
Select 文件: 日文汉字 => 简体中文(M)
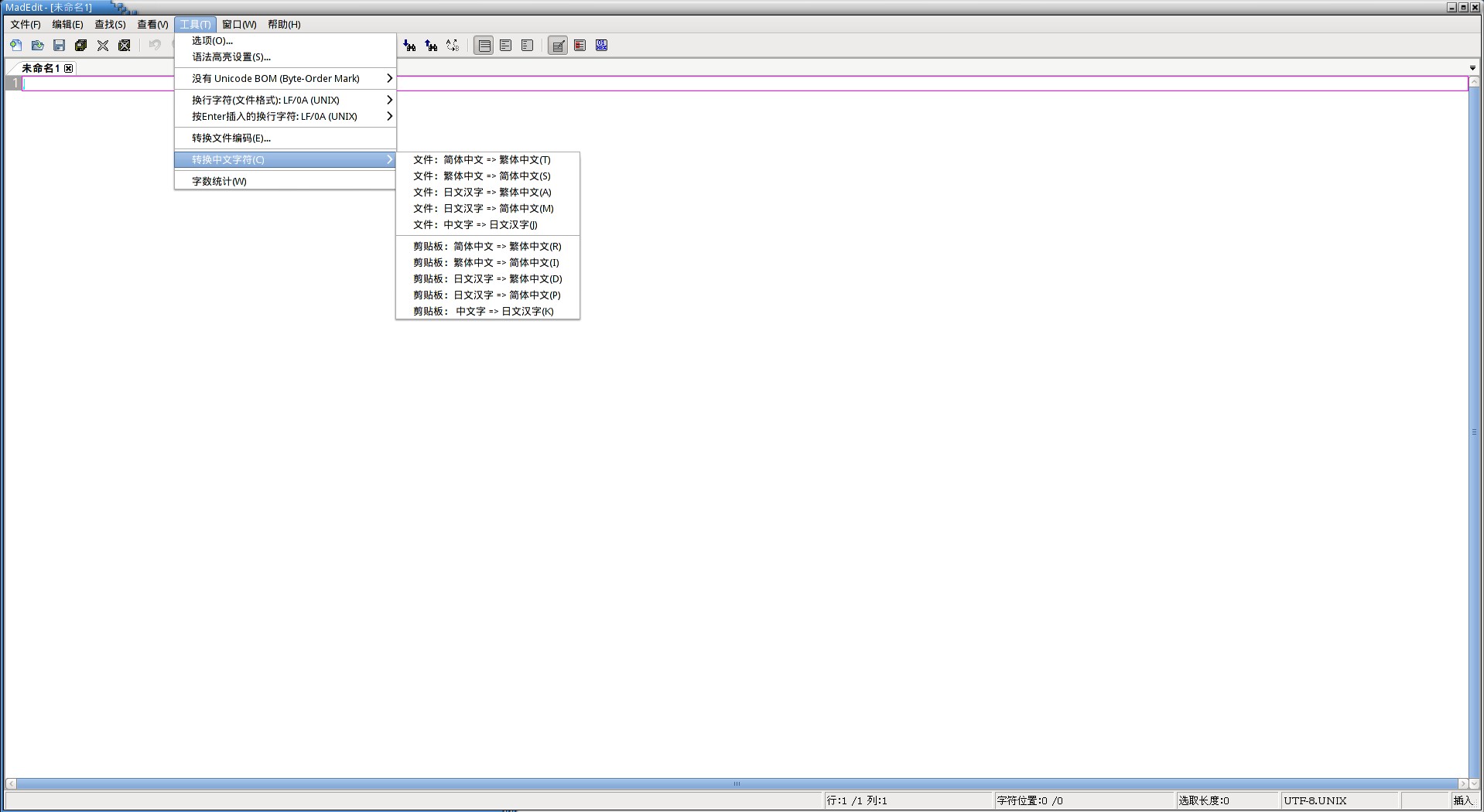tap(487, 209)
